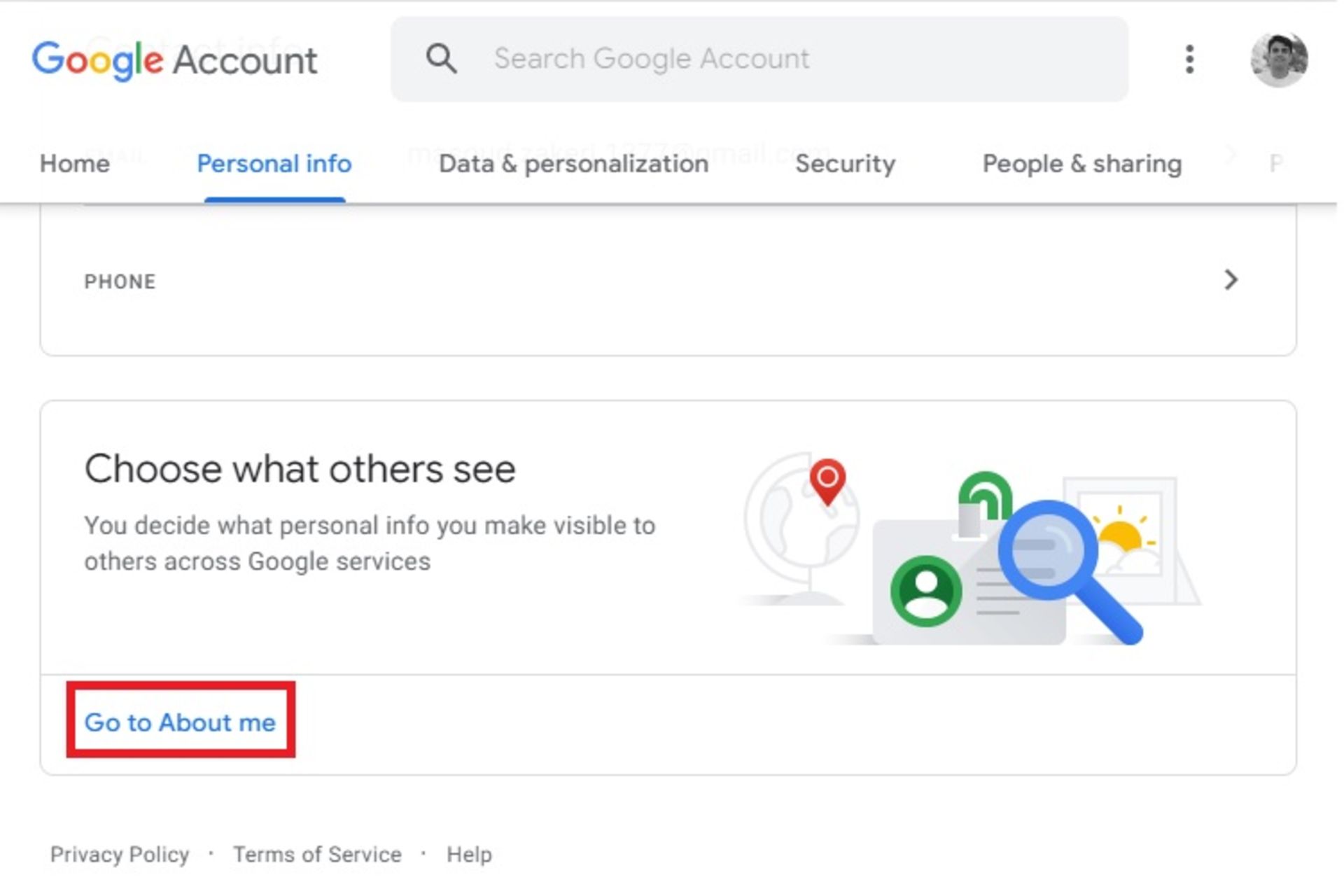This screenshot has height=896, width=1344.
Task: Click the search magnifier icon
Action: [441, 59]
